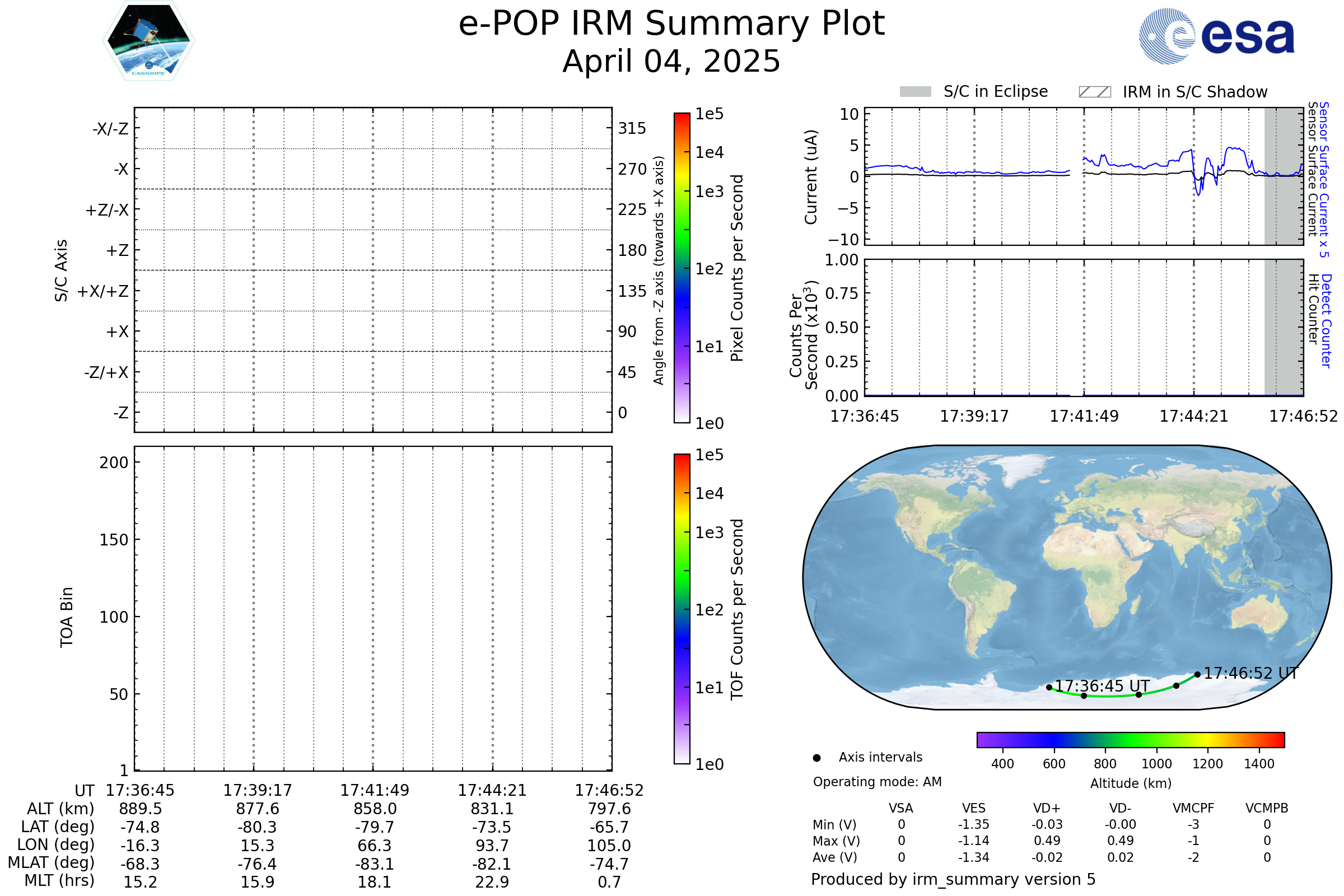Click the VMCPF column header
The width and height of the screenshot is (1344, 896).
[1193, 808]
